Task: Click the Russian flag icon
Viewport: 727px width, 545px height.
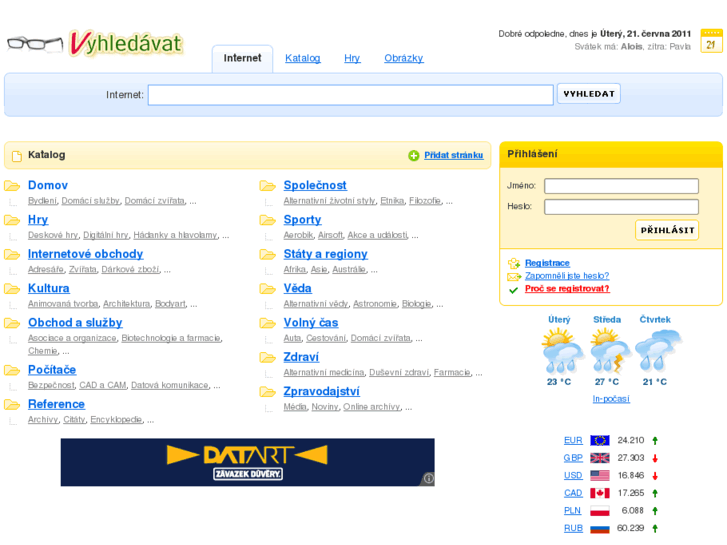Action: pyautogui.click(x=599, y=528)
